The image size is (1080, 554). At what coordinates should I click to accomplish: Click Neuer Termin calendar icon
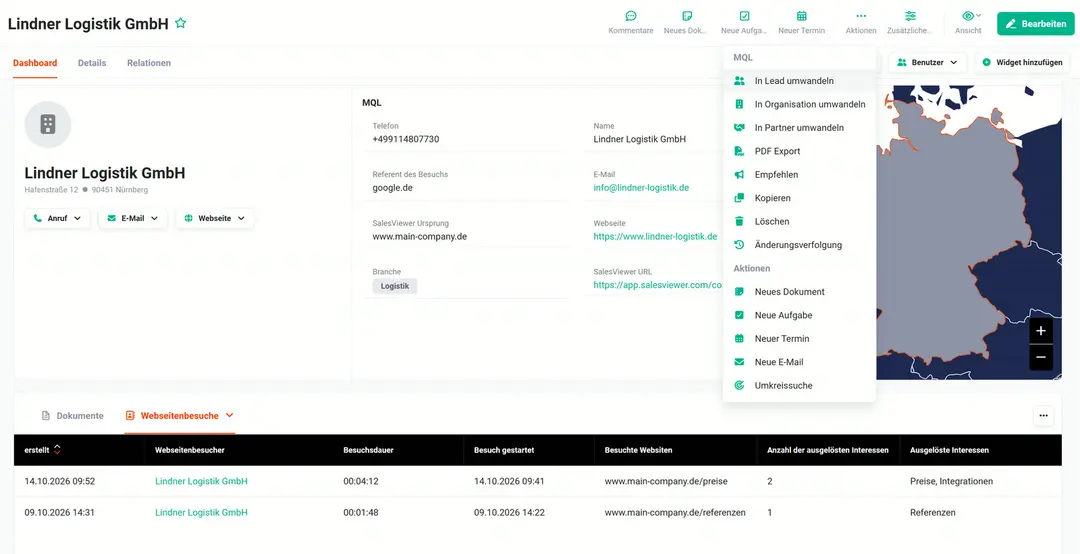point(802,17)
